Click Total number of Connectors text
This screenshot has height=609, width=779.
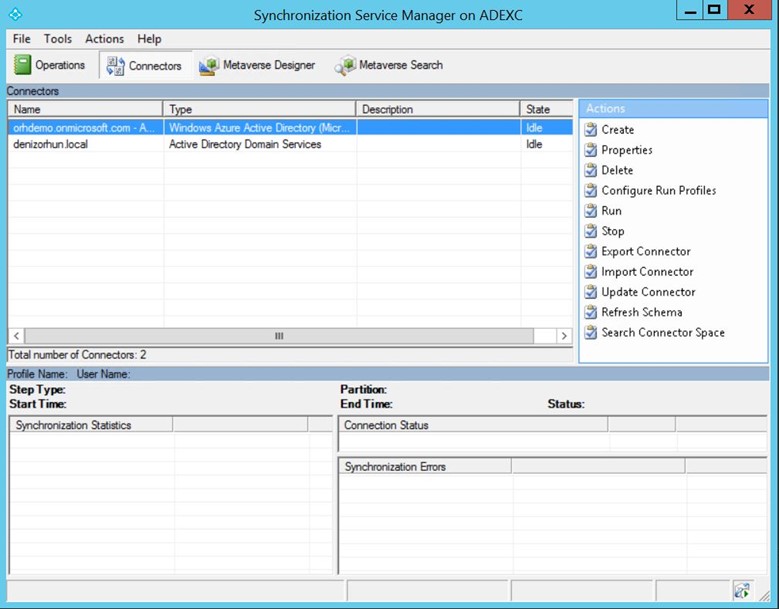(x=77, y=355)
